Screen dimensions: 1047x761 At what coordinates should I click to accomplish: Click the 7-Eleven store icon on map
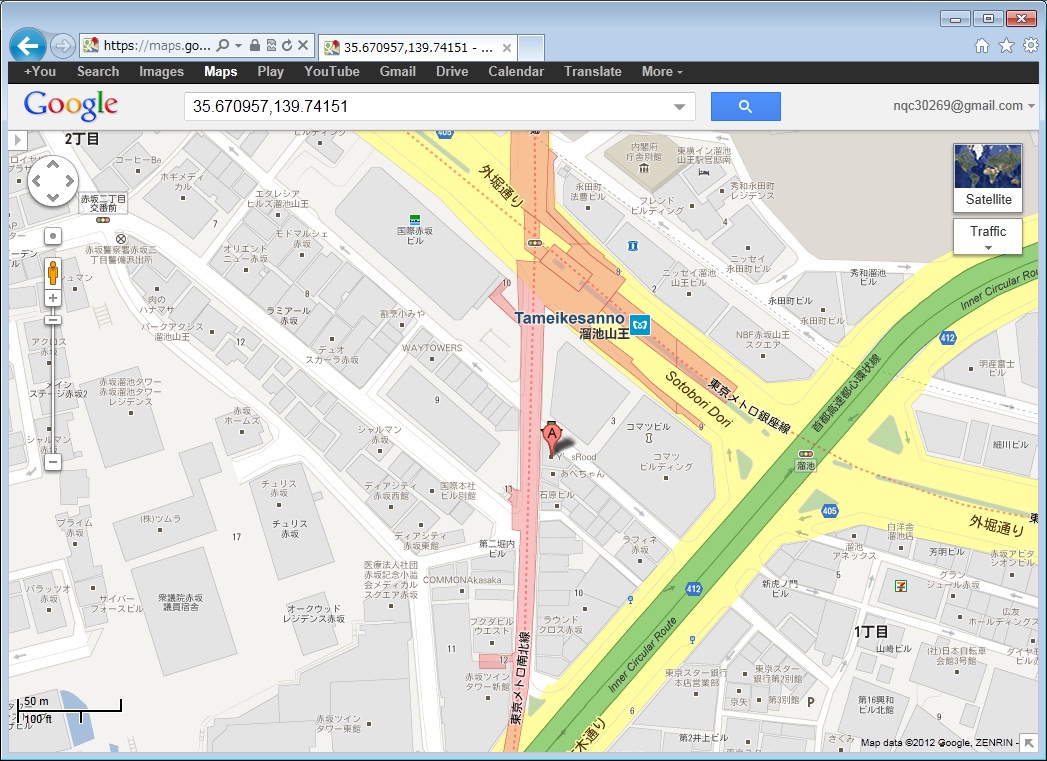coord(901,586)
